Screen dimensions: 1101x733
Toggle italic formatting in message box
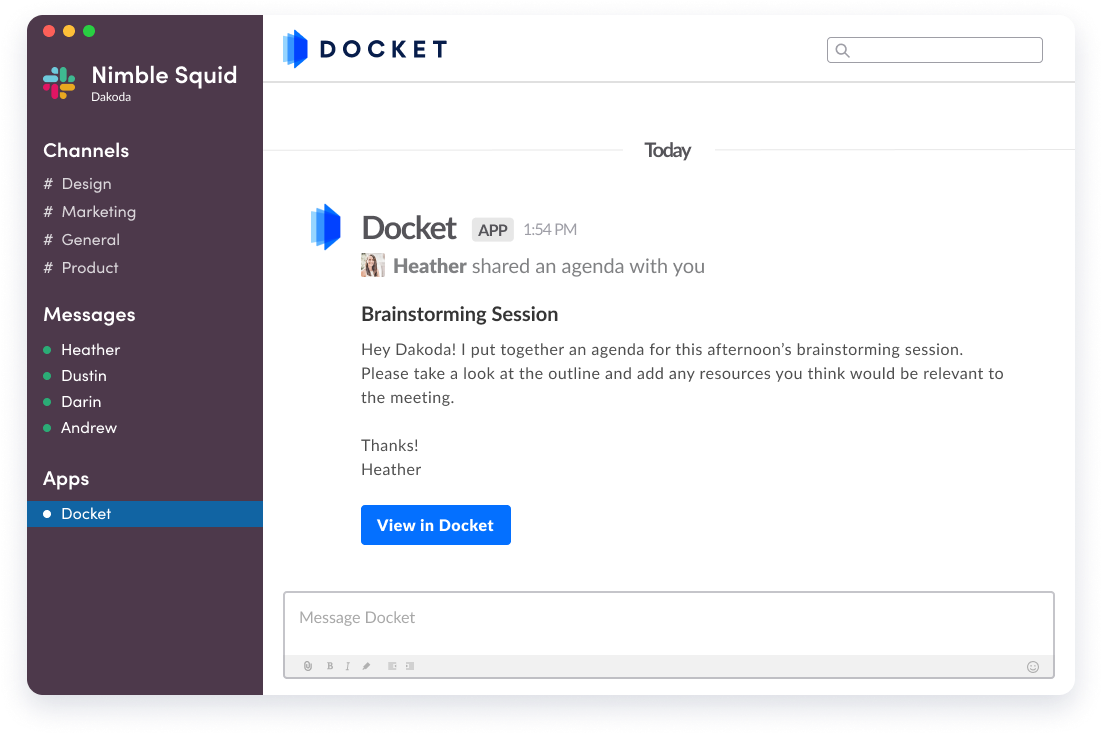[348, 666]
